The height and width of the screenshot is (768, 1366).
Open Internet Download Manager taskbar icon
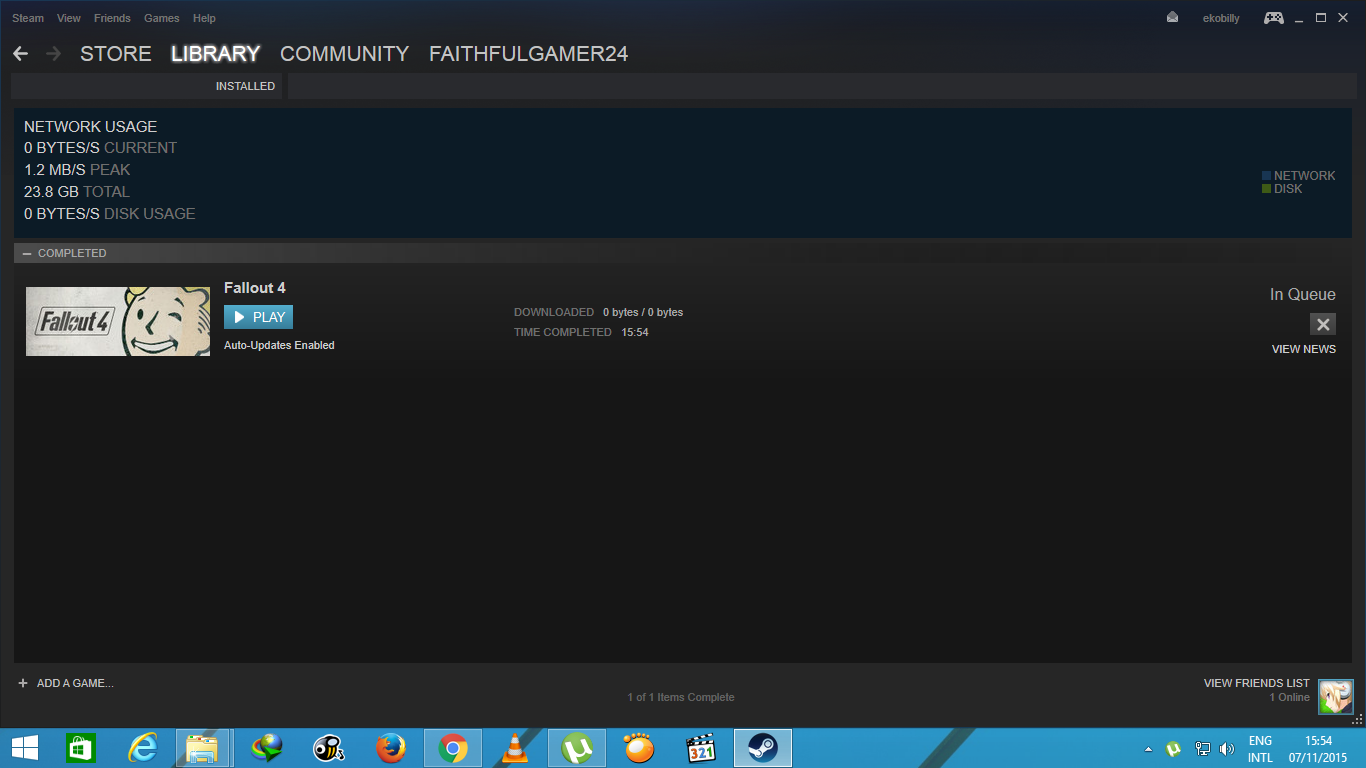tap(267, 748)
